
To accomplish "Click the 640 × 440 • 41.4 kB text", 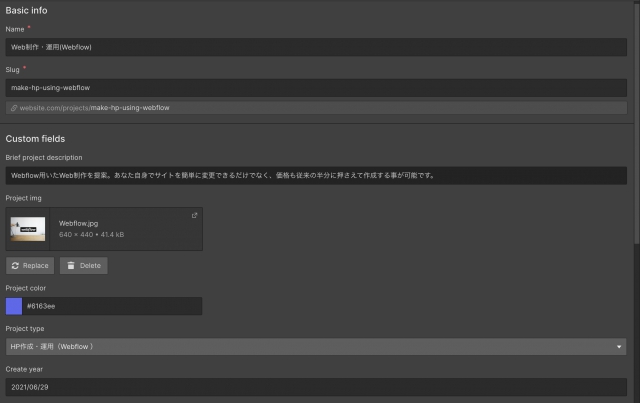I will pos(91,234).
